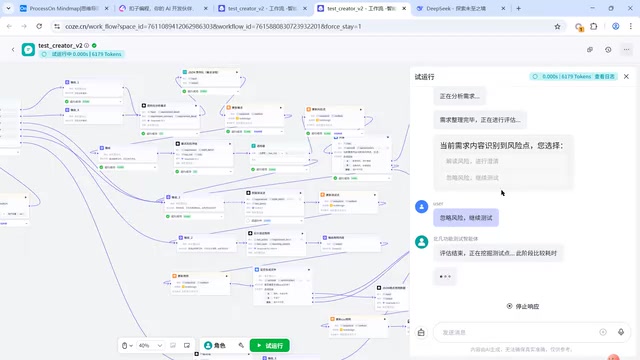The height and width of the screenshot is (360, 640).
Task: Open the more options ellipsis menu
Action: [626, 49]
